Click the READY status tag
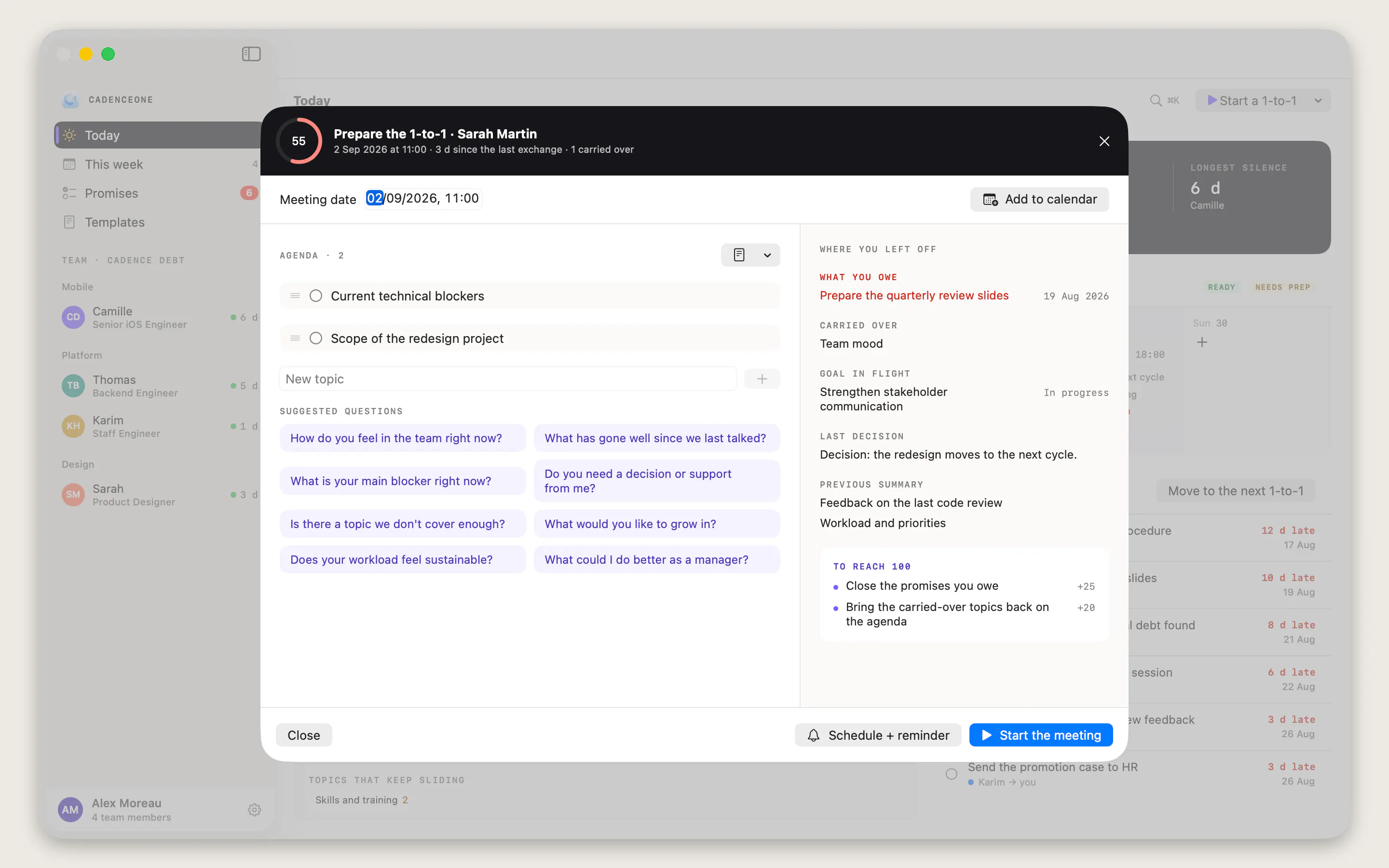1389x868 pixels. [x=1221, y=287]
